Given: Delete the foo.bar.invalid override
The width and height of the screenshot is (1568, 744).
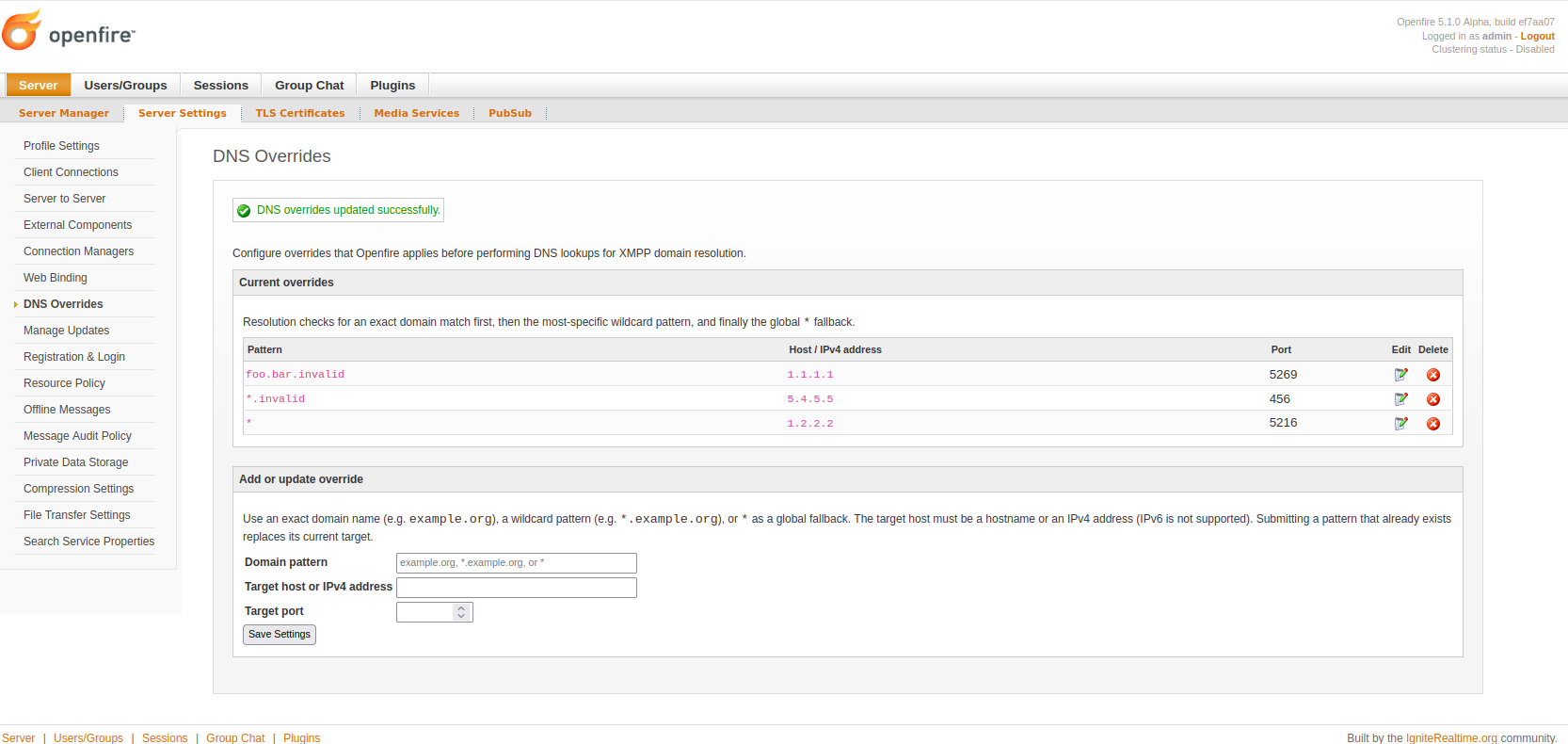Looking at the screenshot, I should [1432, 375].
